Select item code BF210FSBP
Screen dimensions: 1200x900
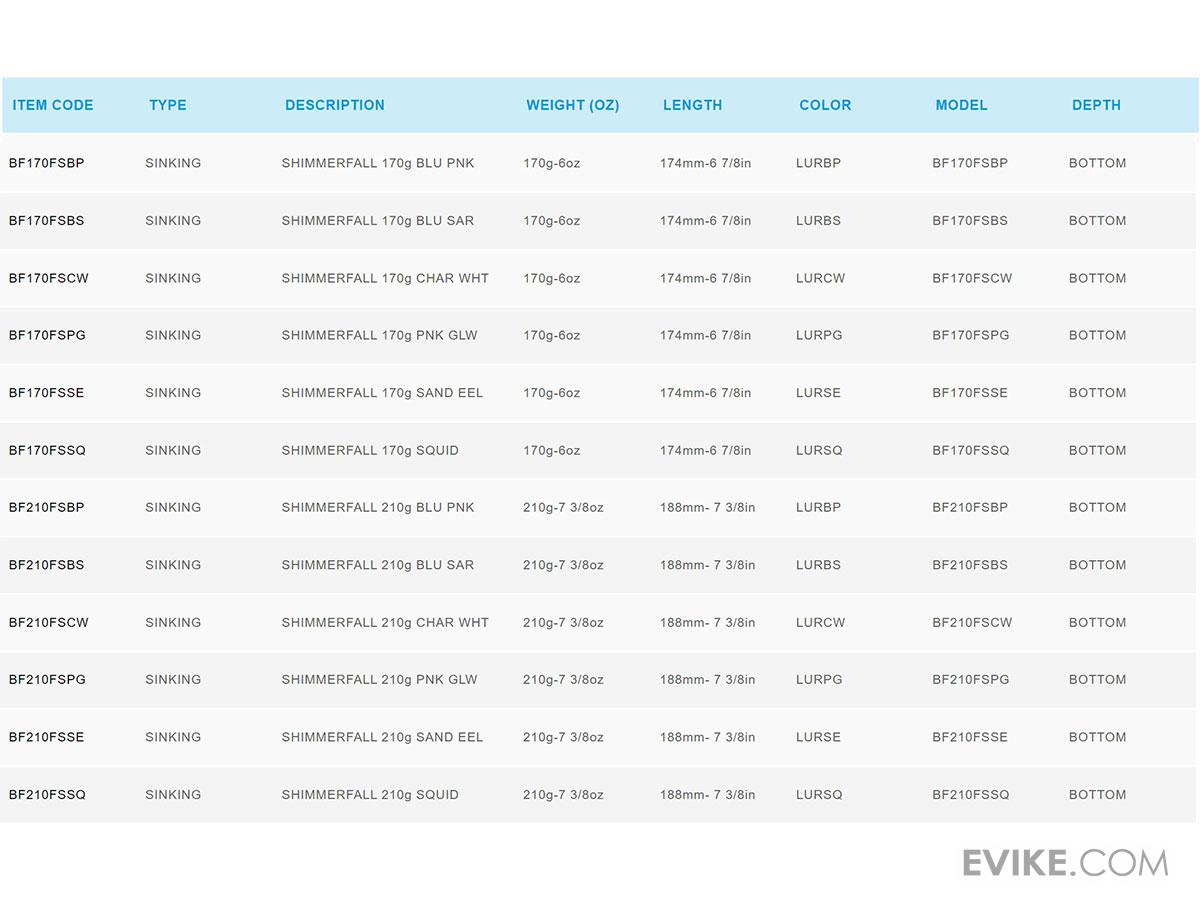pyautogui.click(x=47, y=507)
